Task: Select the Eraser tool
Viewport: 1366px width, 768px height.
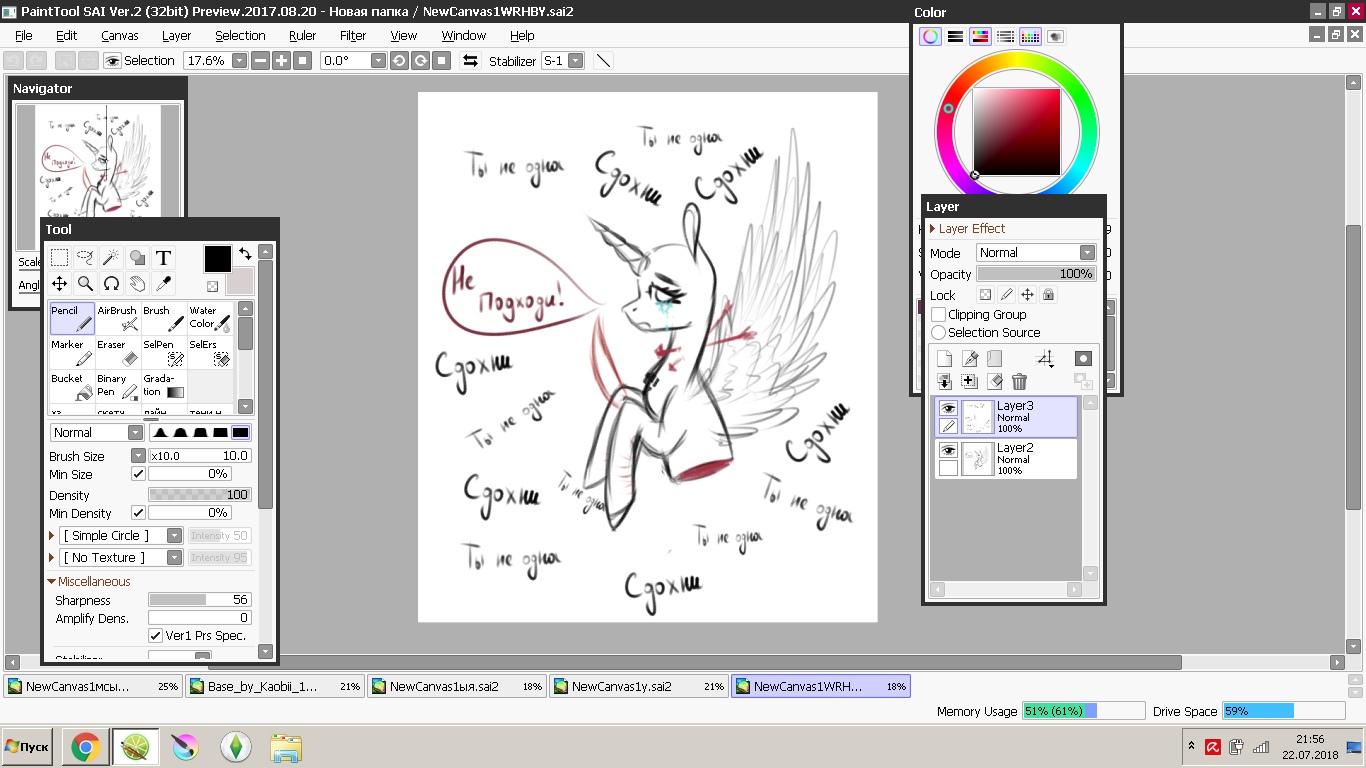Action: click(118, 352)
